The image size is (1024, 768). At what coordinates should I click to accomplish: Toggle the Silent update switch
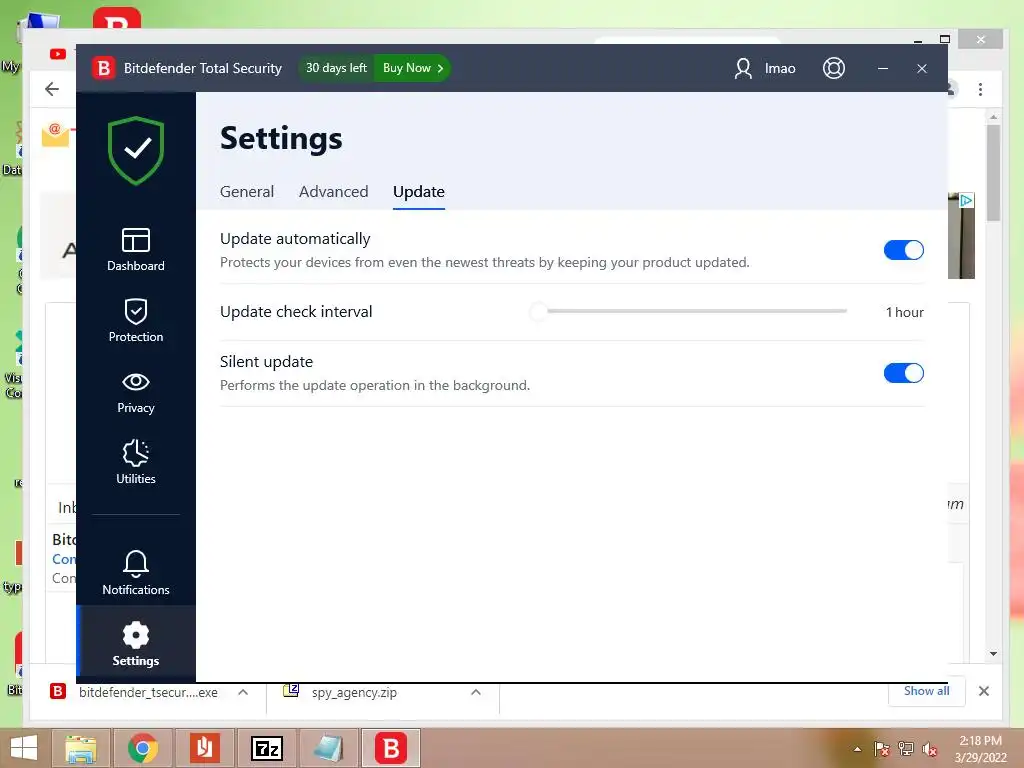[904, 373]
